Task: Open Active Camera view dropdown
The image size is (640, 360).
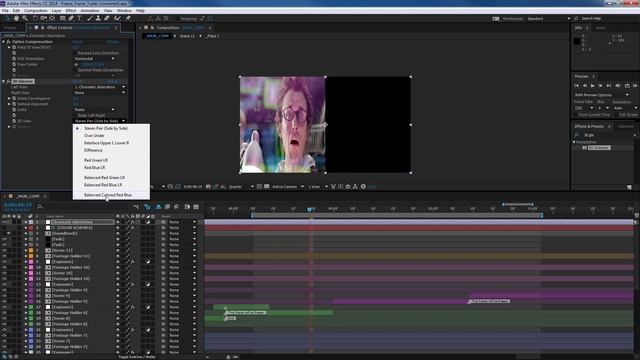Action: click(288, 187)
